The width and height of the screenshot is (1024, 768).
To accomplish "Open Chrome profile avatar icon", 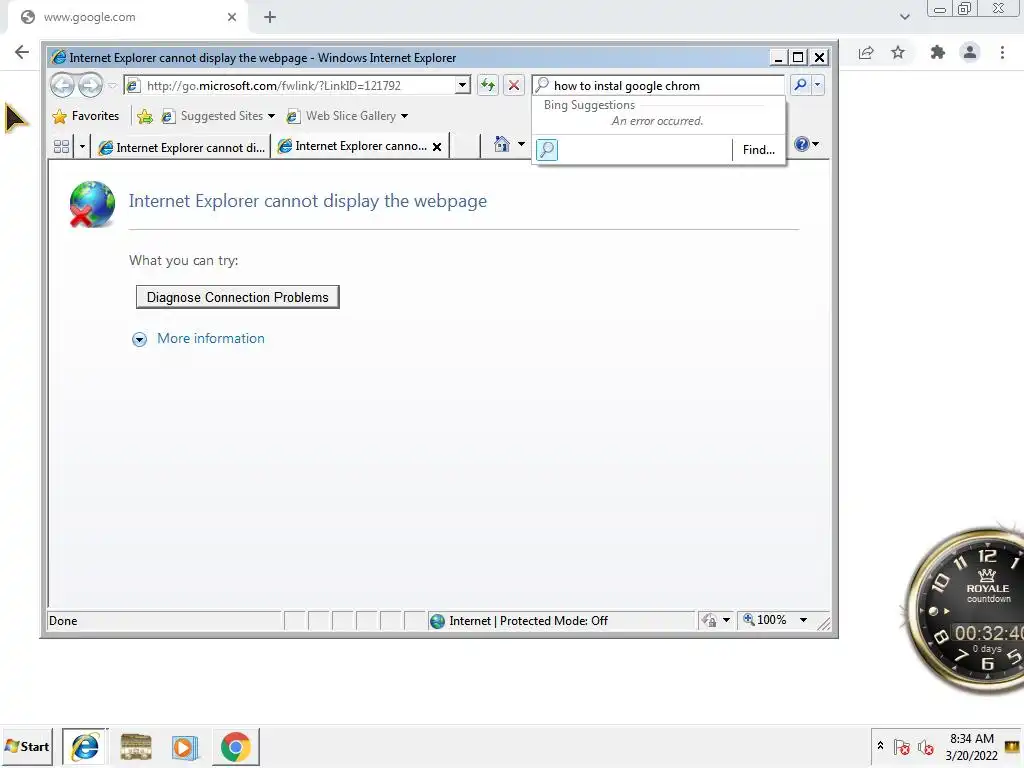I will click(970, 52).
